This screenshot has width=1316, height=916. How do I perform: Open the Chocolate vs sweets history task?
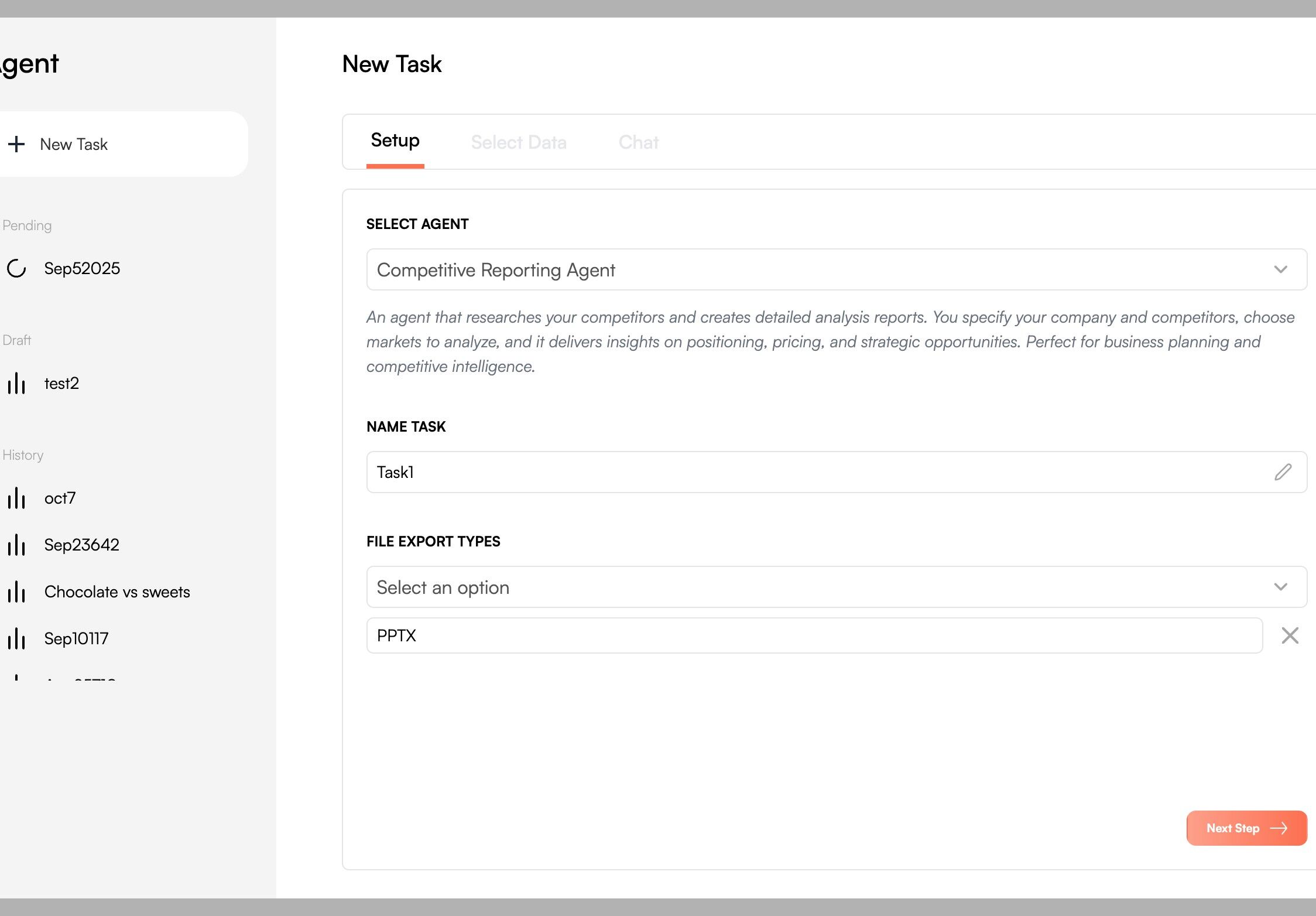click(117, 592)
